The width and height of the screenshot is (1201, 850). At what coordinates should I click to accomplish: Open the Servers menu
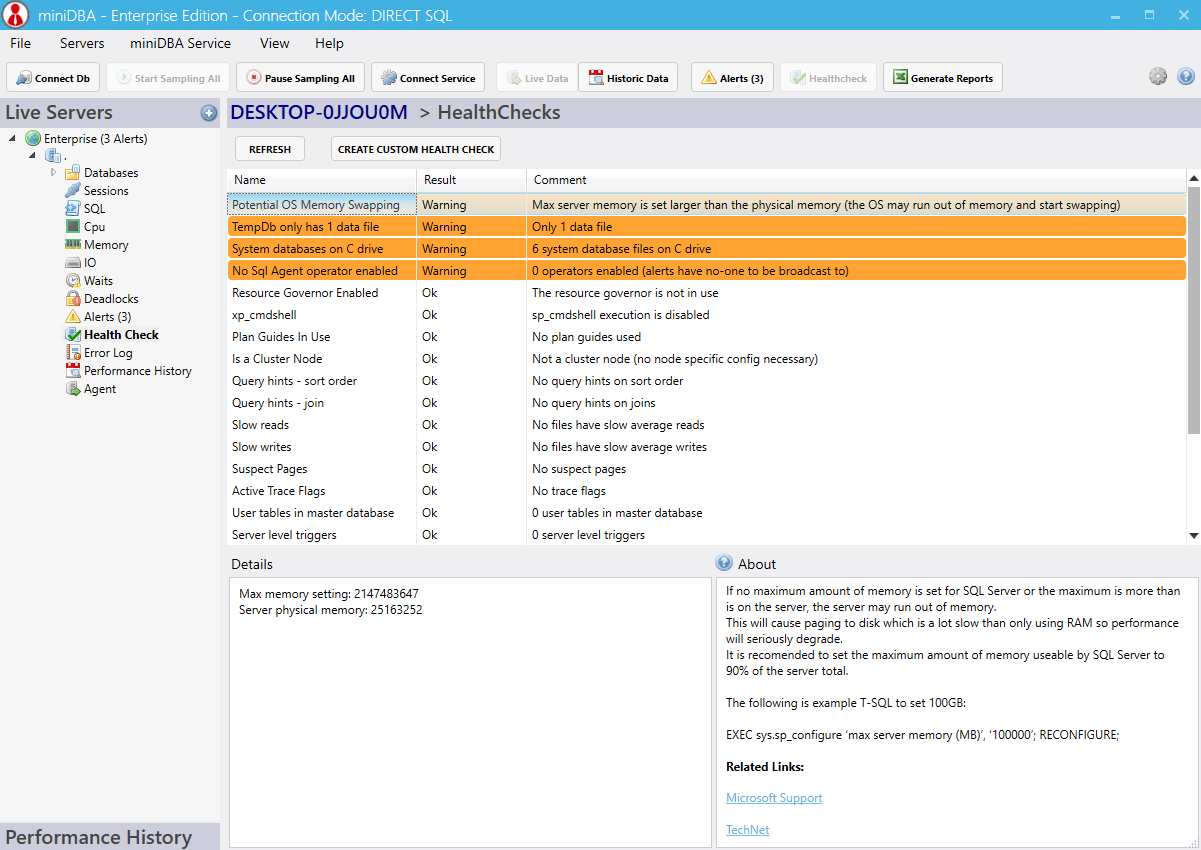point(82,43)
